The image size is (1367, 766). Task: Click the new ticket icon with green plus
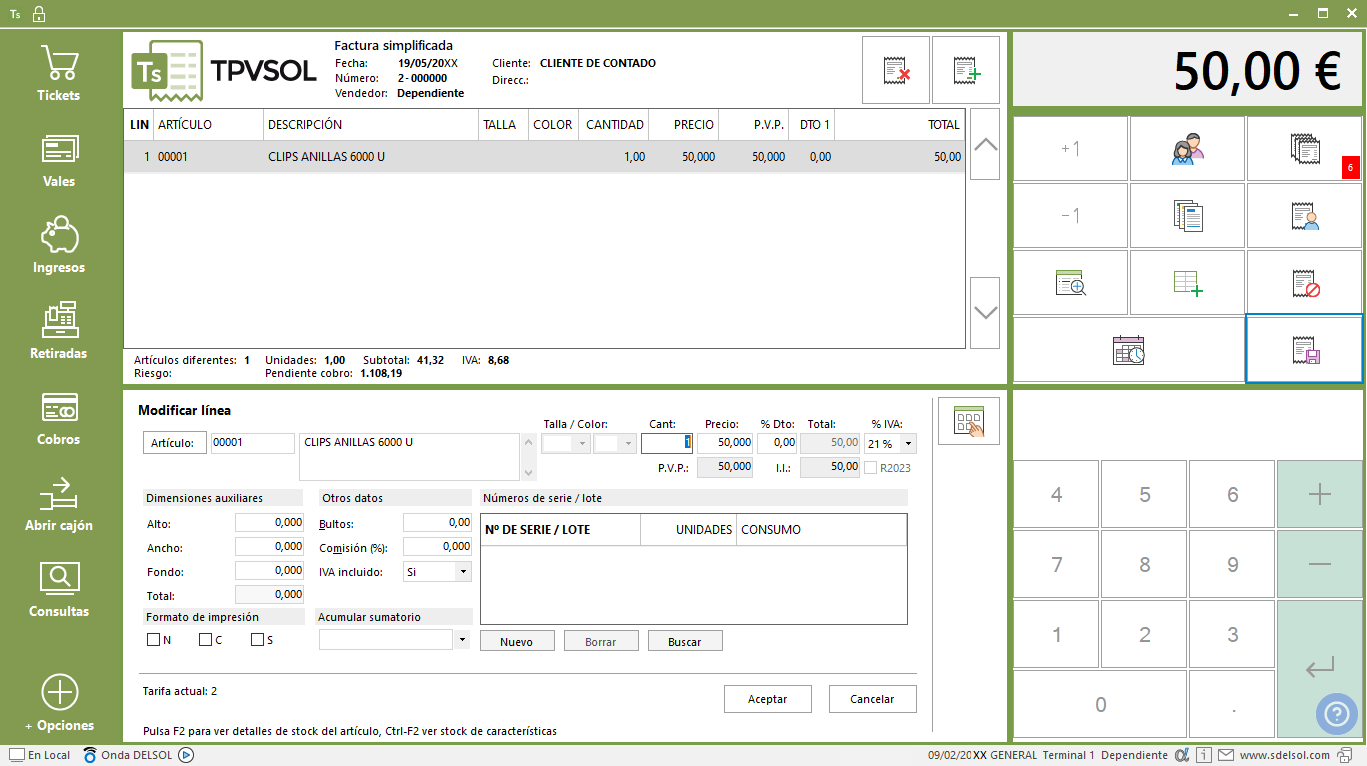(966, 71)
